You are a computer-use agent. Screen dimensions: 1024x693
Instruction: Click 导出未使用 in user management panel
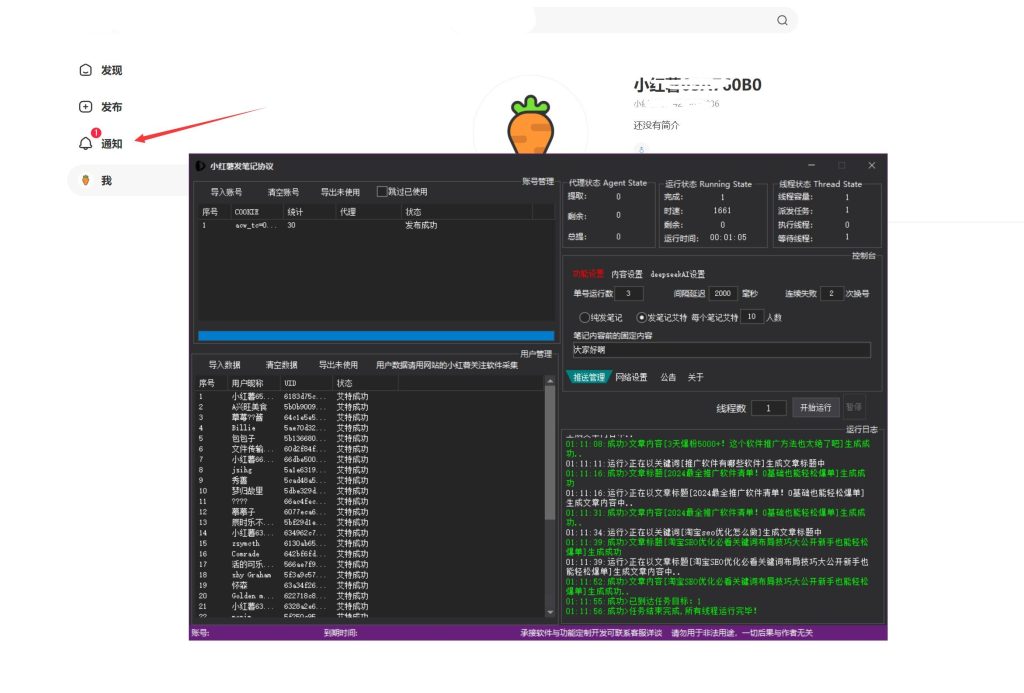[x=338, y=365]
